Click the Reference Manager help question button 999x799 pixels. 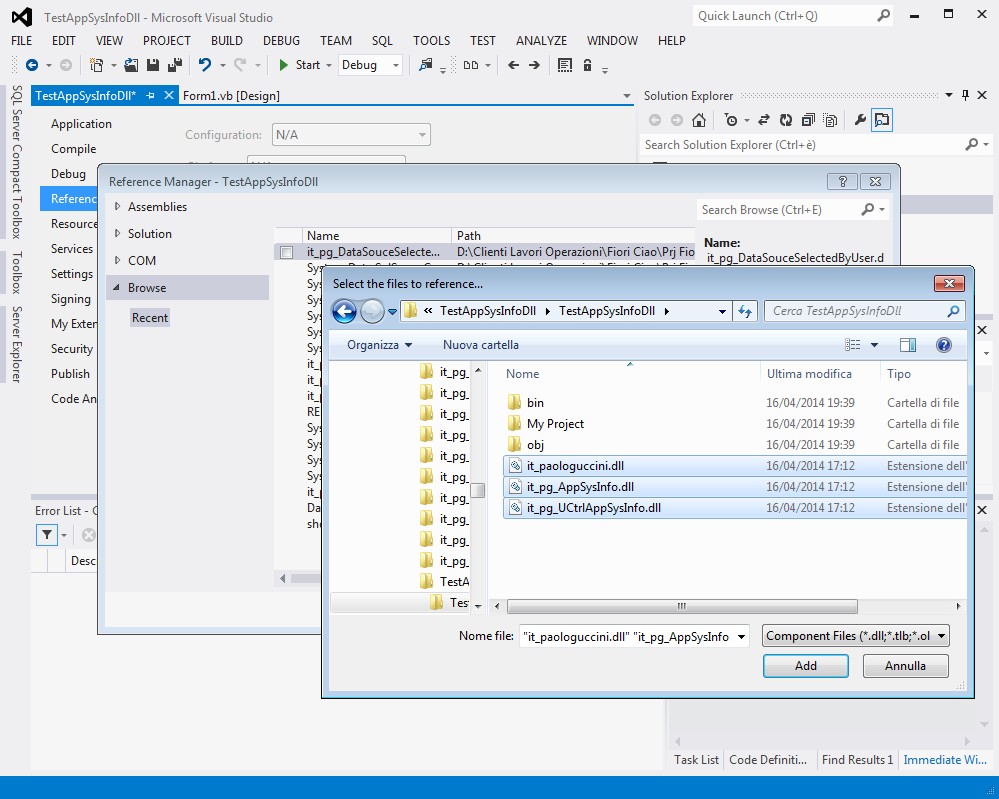coord(842,182)
